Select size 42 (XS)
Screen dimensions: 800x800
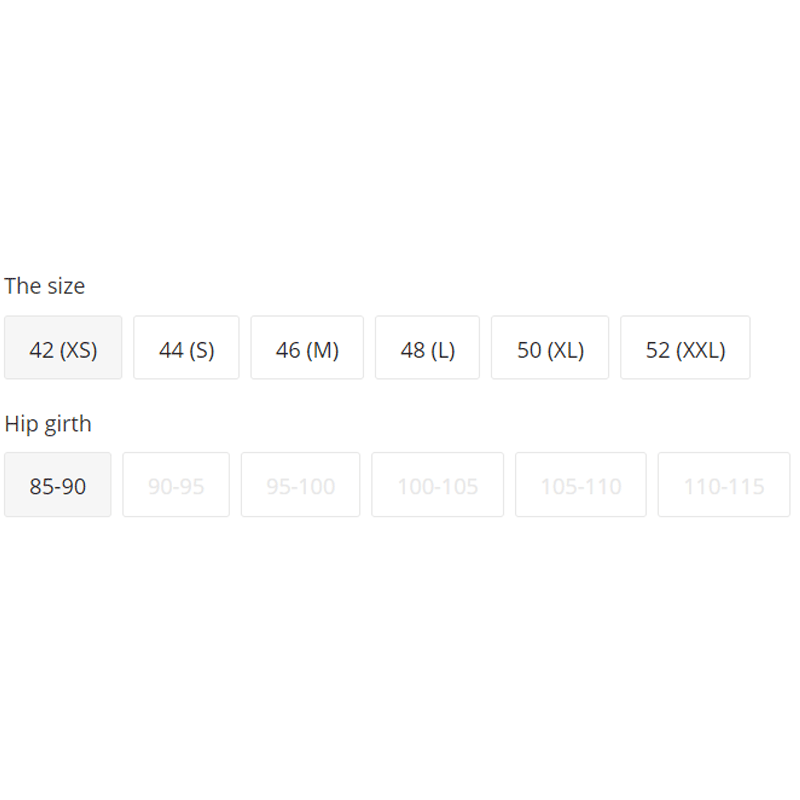(63, 348)
